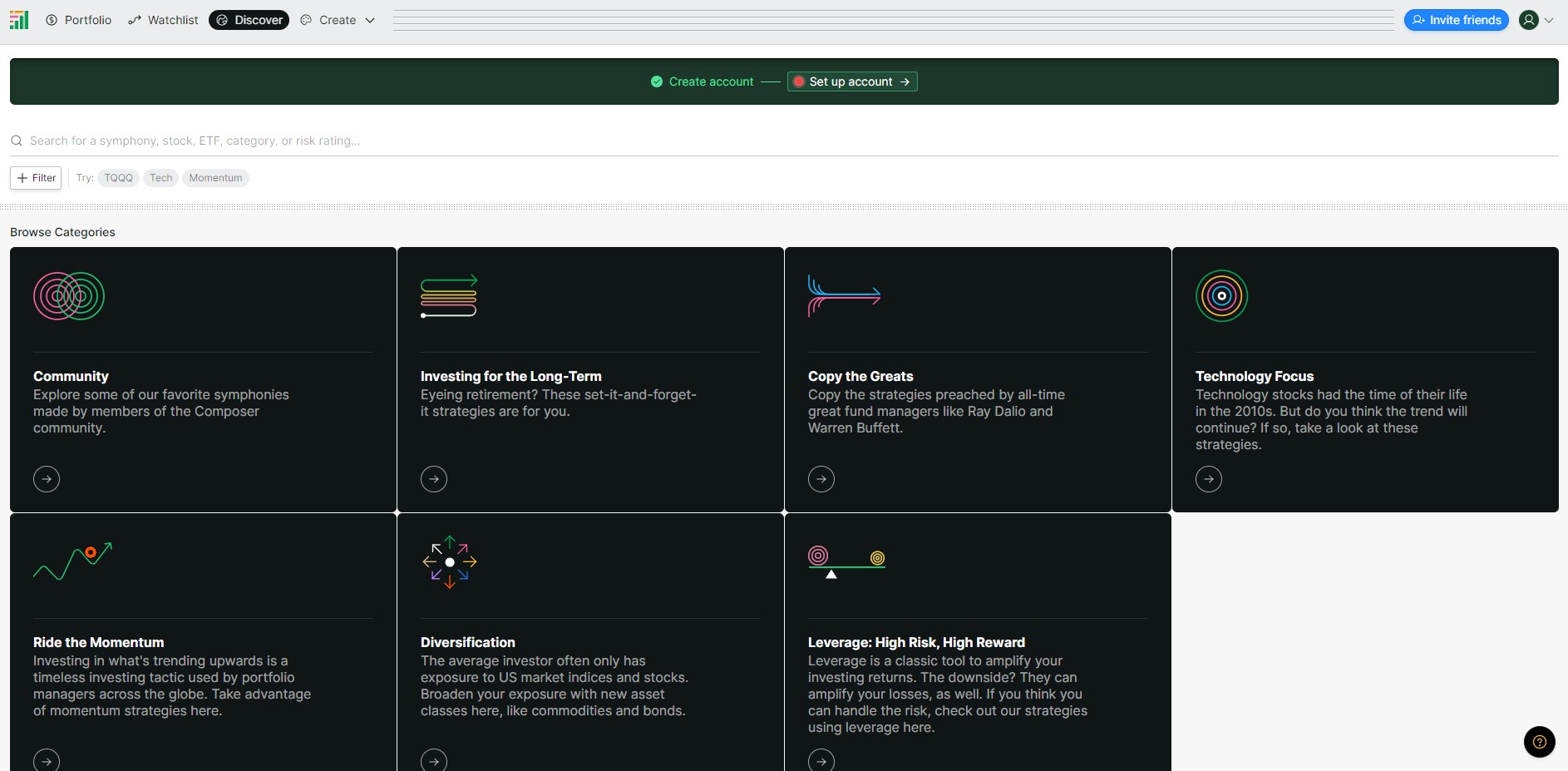Select the Discover tab
This screenshot has width=1568, height=771.
coord(249,20)
